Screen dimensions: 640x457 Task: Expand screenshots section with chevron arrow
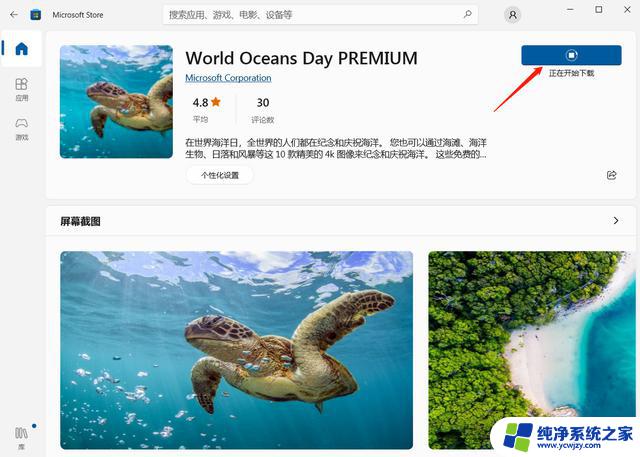[x=616, y=221]
